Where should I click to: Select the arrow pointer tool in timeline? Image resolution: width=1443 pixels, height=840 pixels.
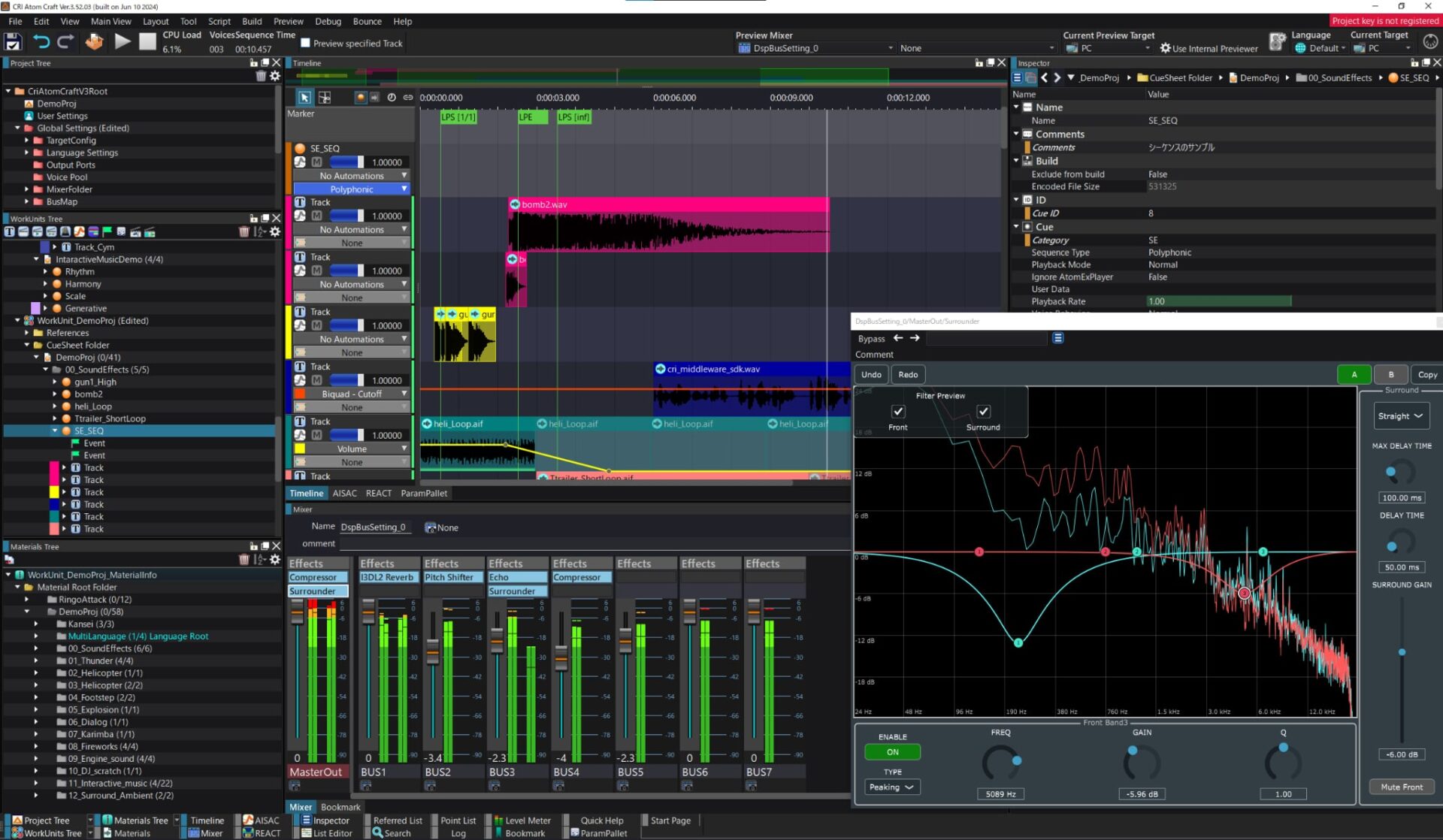304,98
